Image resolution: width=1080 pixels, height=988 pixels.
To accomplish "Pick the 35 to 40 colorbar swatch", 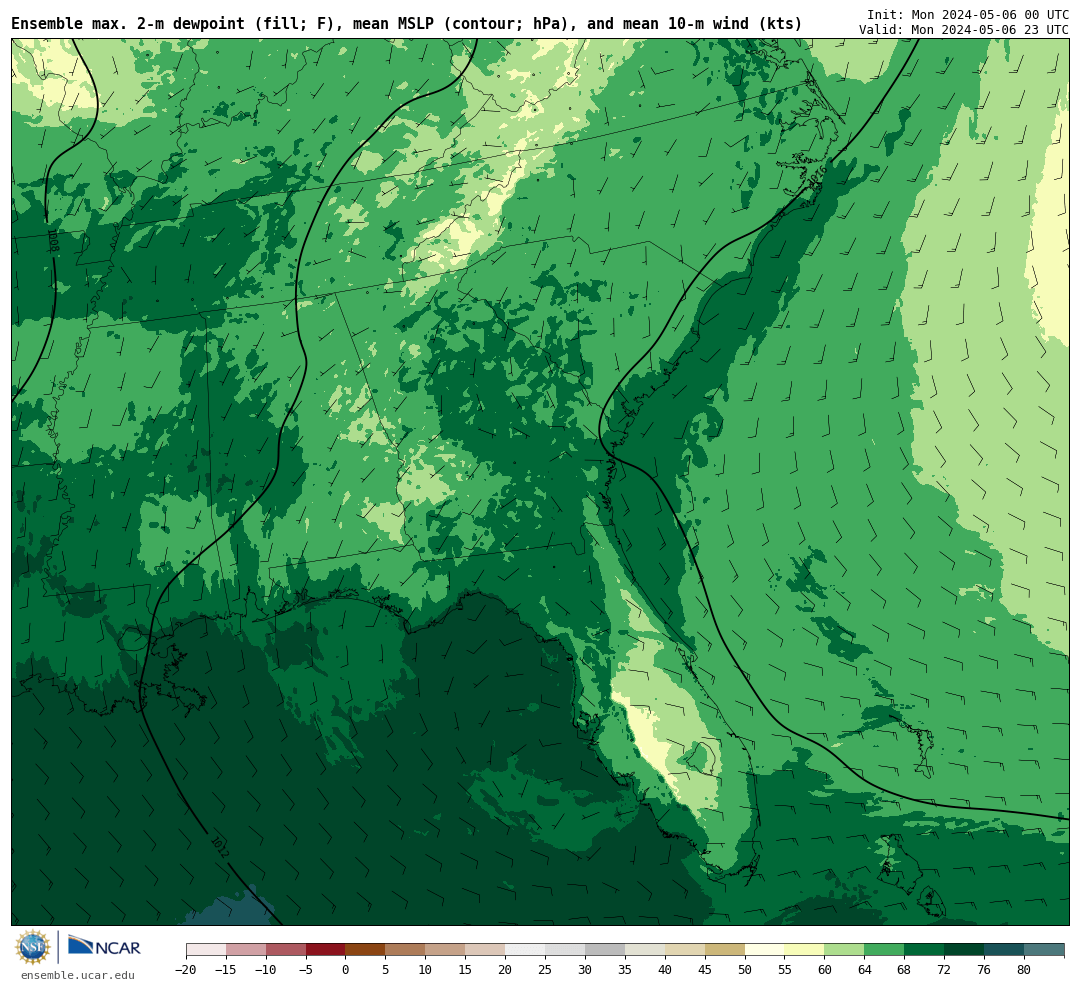I will coord(645,950).
